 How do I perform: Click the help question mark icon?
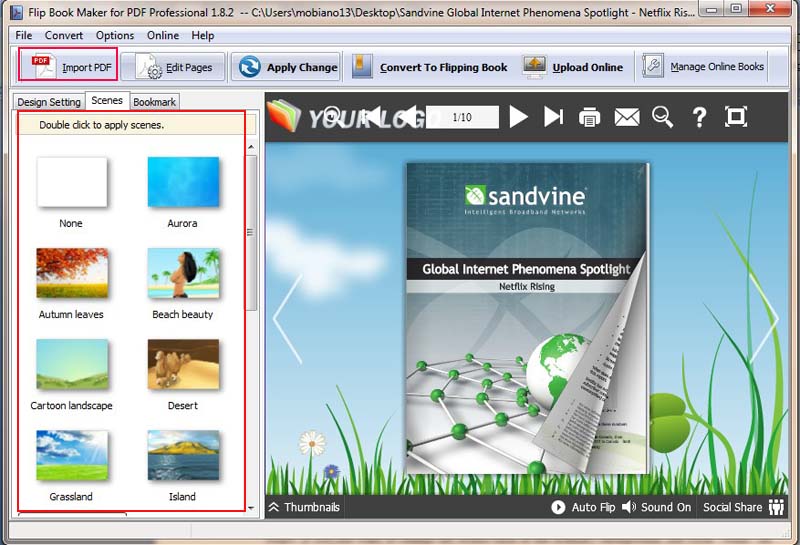tap(699, 117)
